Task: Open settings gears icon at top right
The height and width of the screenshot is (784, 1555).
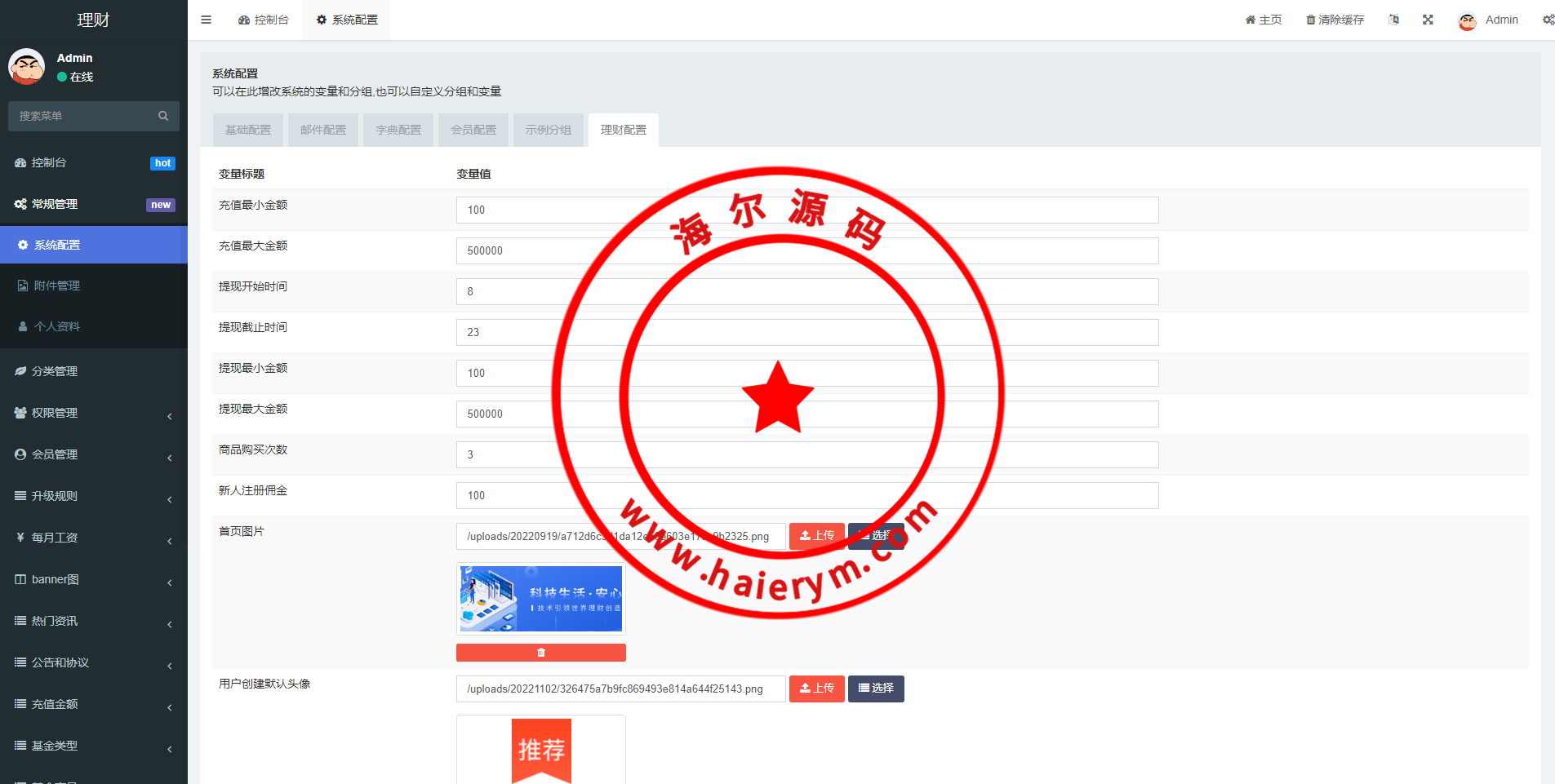Action: click(1548, 20)
